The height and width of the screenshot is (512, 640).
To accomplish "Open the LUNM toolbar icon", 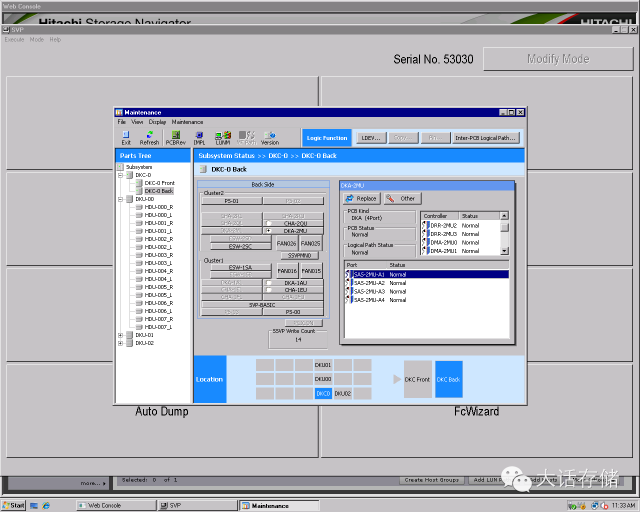I will point(223,135).
